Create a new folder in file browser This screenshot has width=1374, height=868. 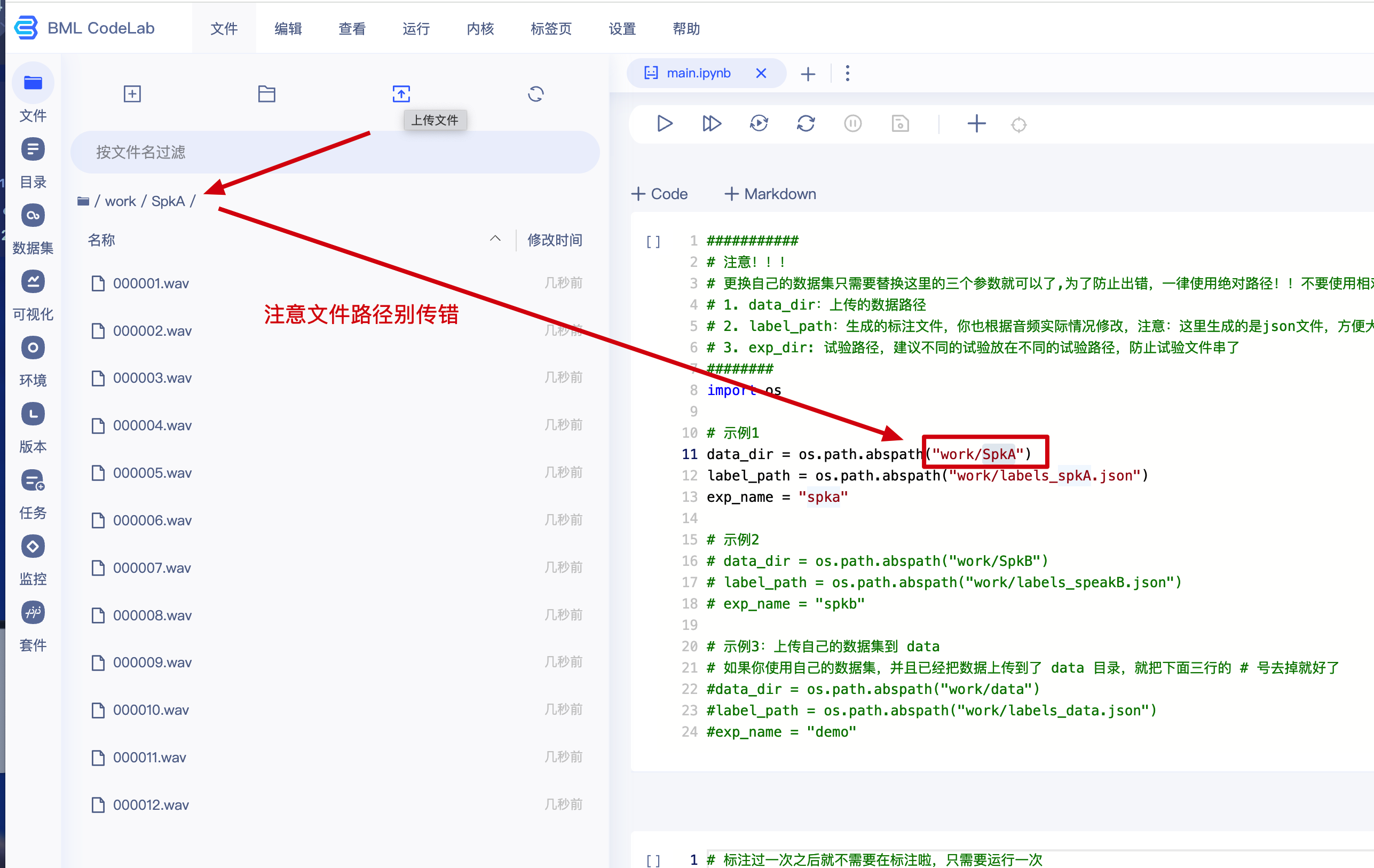point(266,94)
